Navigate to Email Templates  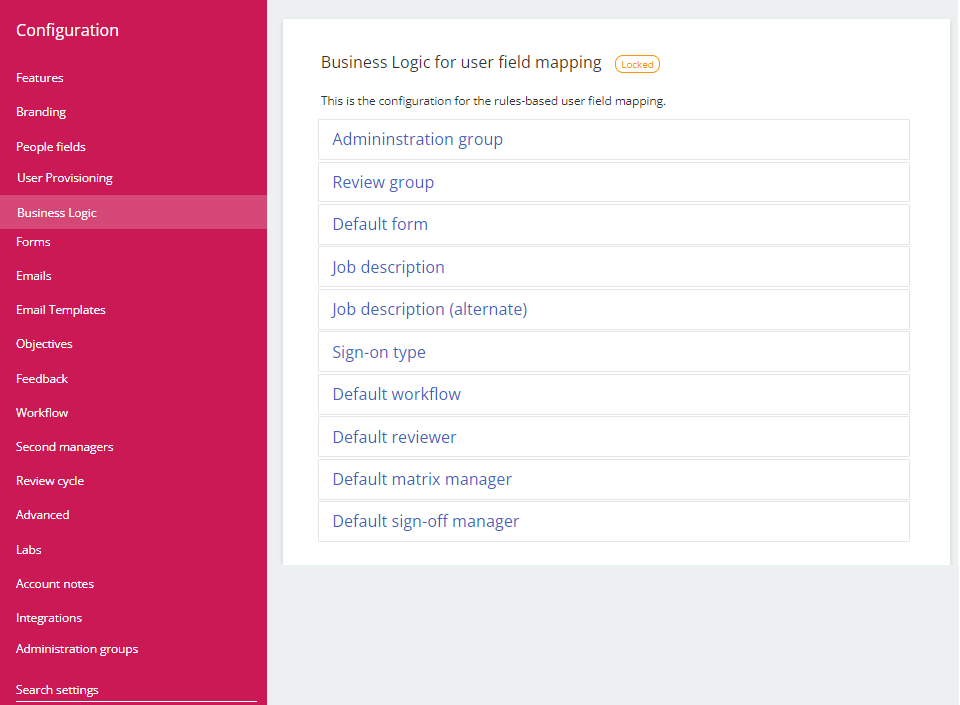tap(61, 310)
